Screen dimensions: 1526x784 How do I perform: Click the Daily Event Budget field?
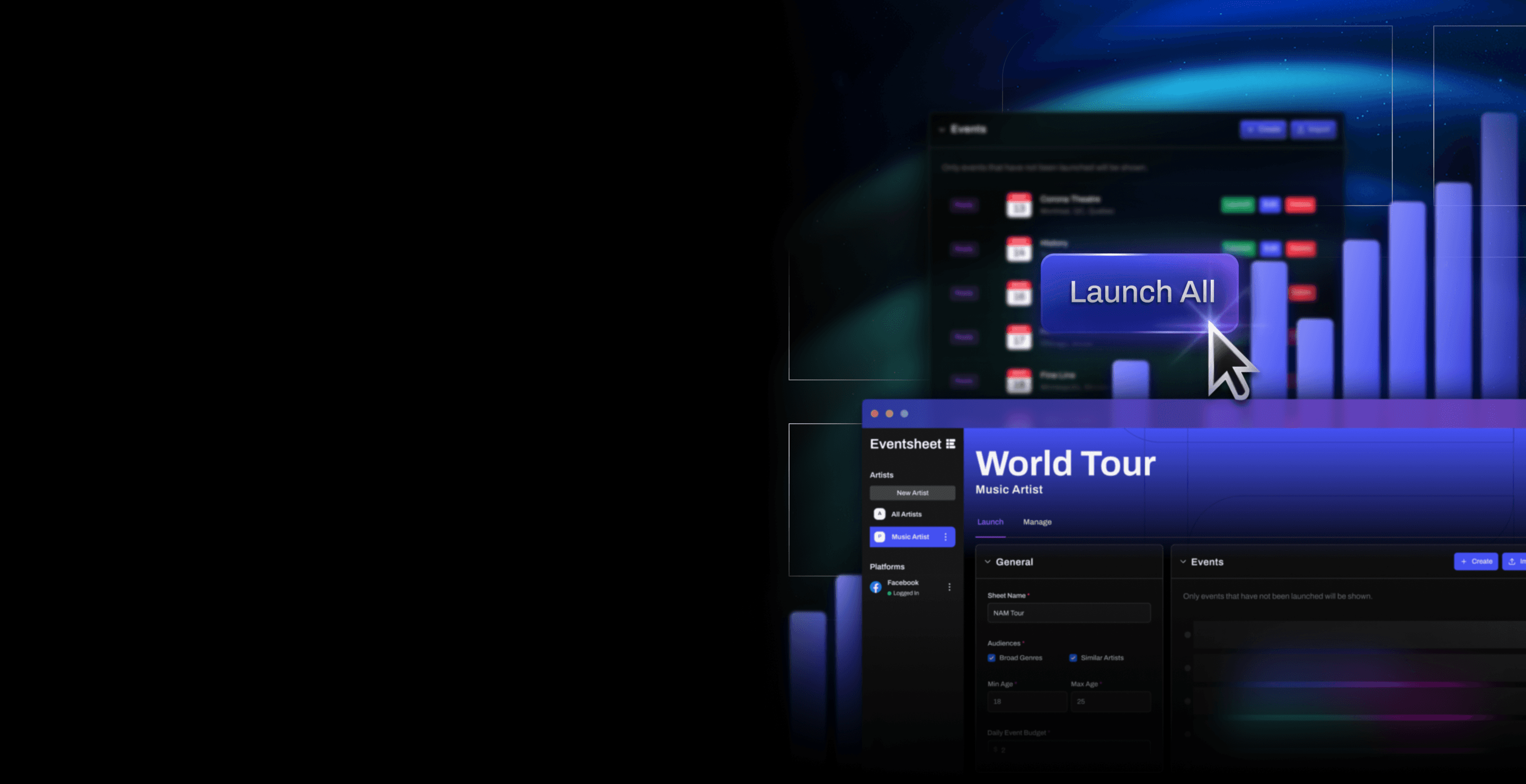tap(1069, 750)
